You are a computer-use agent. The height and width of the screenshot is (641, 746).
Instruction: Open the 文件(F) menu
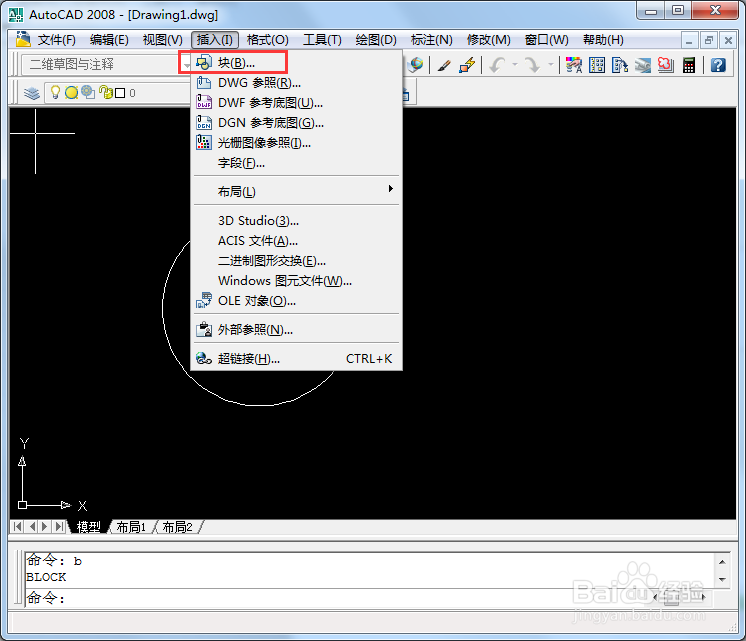coord(57,40)
